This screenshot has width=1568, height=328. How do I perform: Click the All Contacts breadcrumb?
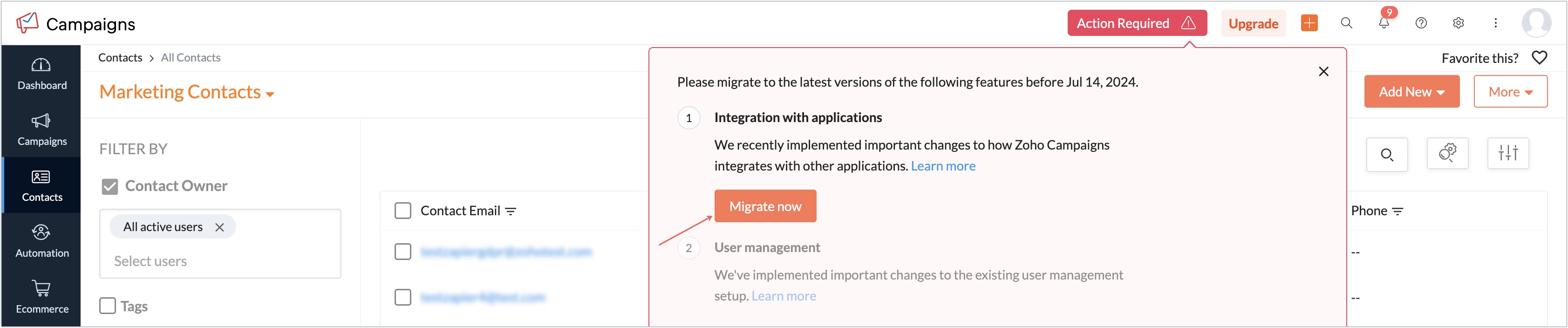click(191, 58)
